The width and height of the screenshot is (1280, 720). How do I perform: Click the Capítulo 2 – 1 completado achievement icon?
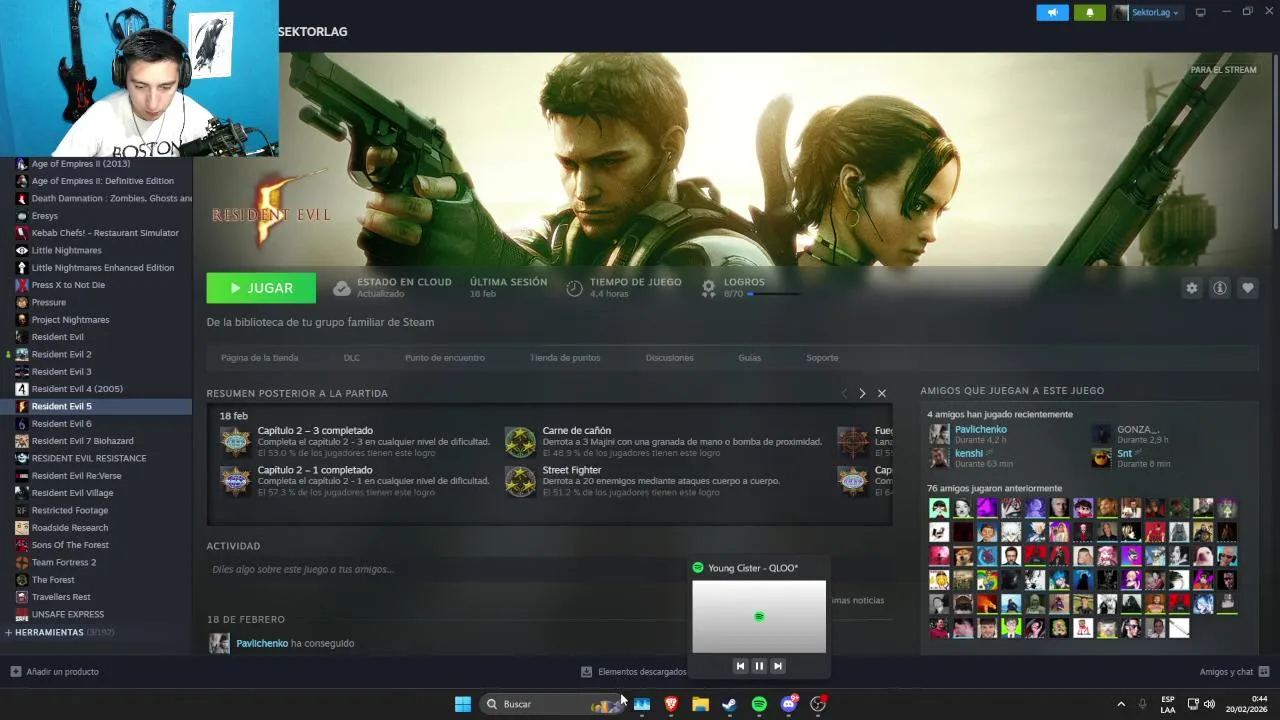(235, 481)
